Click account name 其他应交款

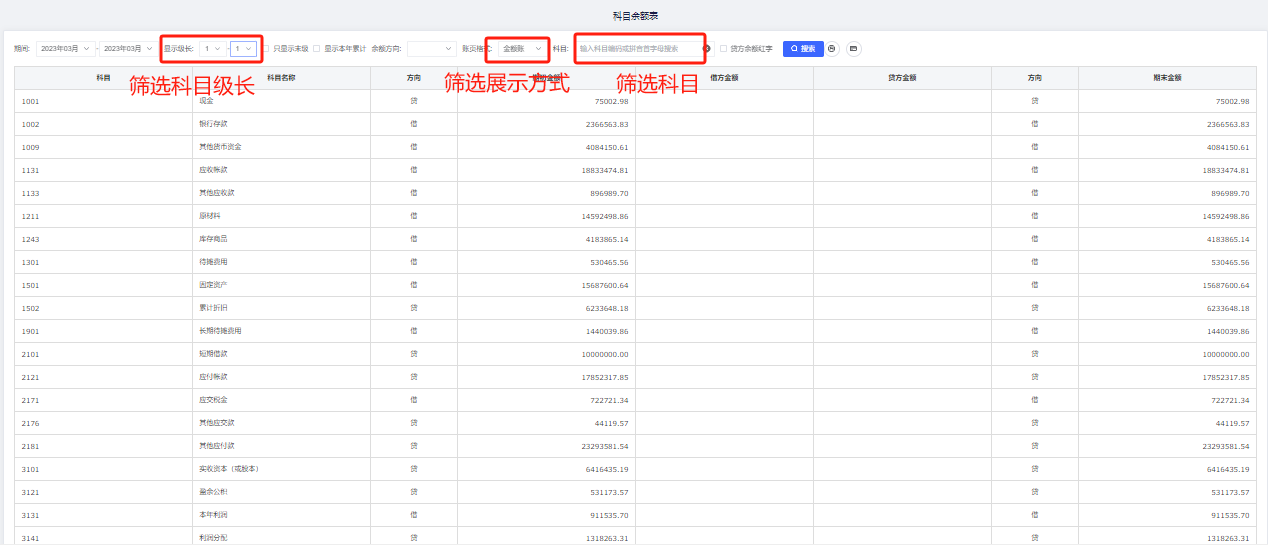click(x=217, y=423)
